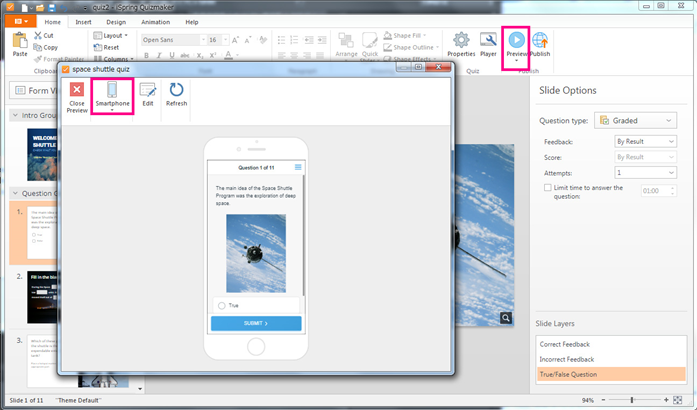The width and height of the screenshot is (697, 410).
Task: Select the Incorrect Feedback slide layer
Action: [611, 359]
